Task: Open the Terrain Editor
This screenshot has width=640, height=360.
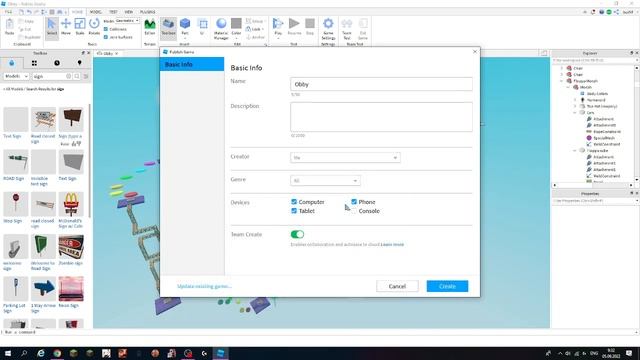Action: click(x=150, y=27)
